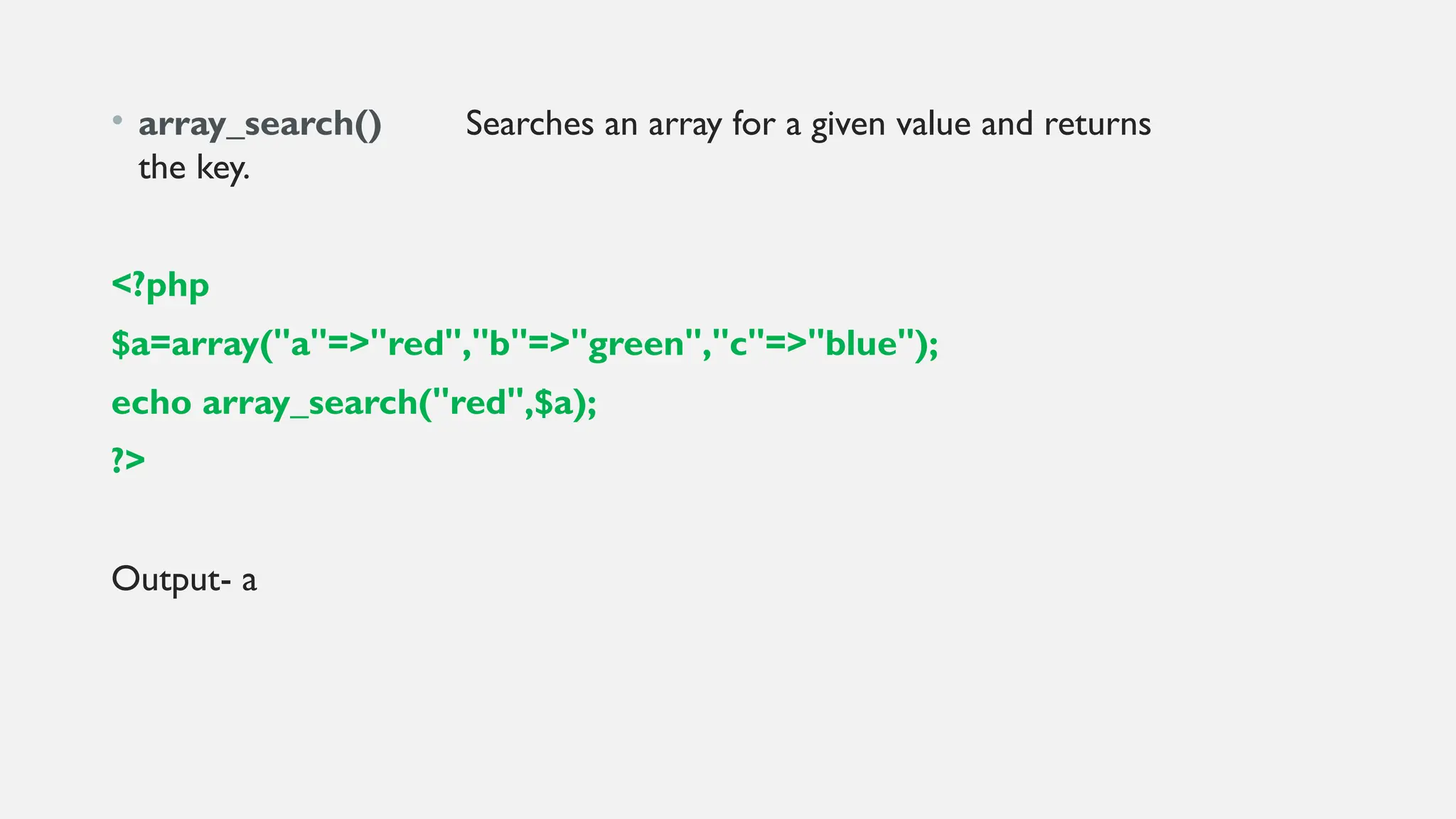This screenshot has height=819, width=1456.
Task: Click the word "returns" in the description
Action: point(1097,124)
